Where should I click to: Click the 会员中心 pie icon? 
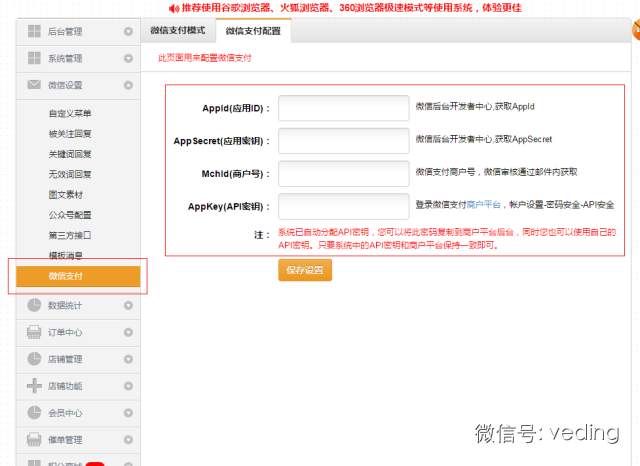click(34, 413)
